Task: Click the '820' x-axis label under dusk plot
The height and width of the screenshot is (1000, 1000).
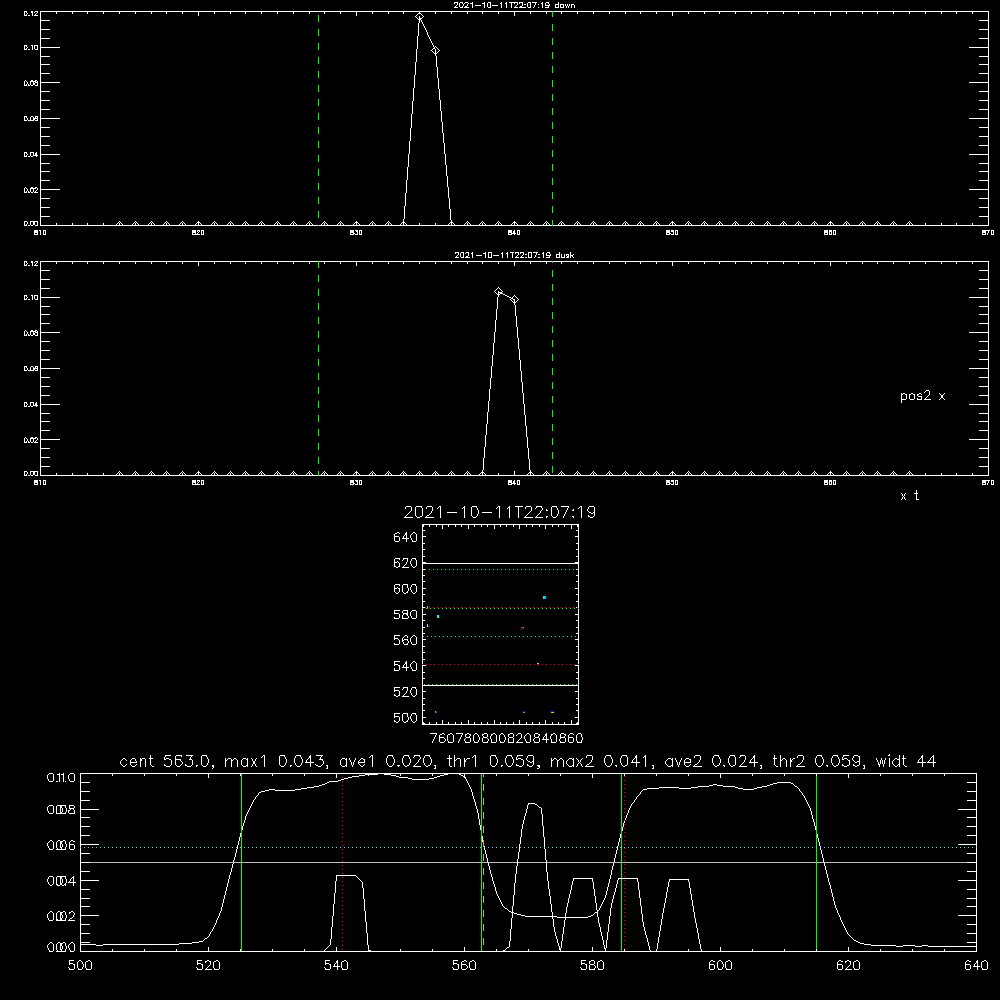Action: tap(198, 483)
